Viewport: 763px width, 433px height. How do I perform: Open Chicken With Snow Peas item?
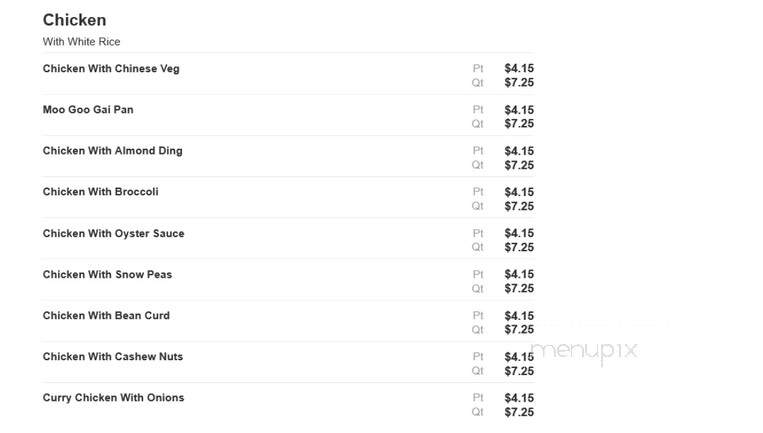(108, 274)
